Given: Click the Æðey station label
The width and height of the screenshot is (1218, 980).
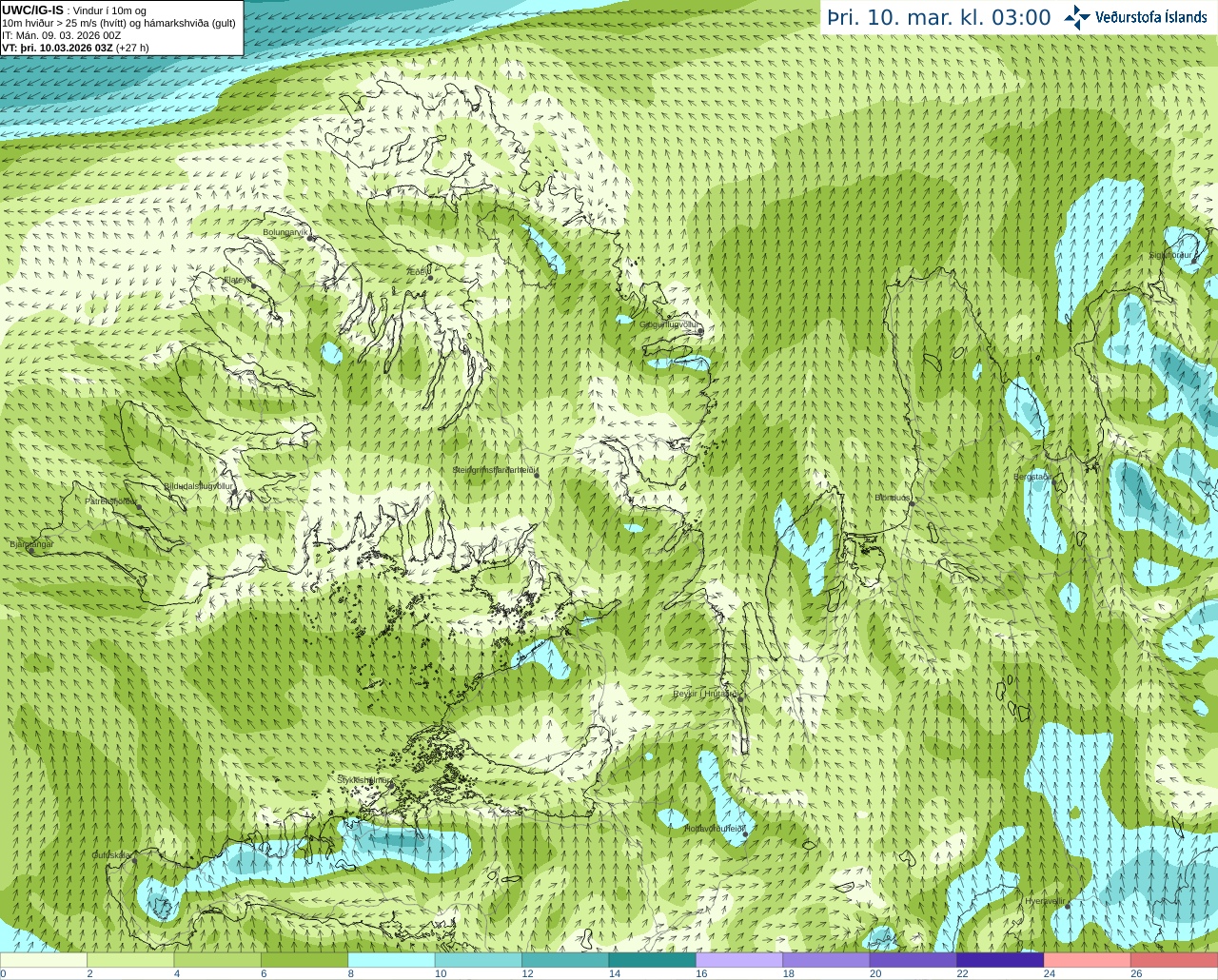Looking at the screenshot, I should [x=419, y=272].
